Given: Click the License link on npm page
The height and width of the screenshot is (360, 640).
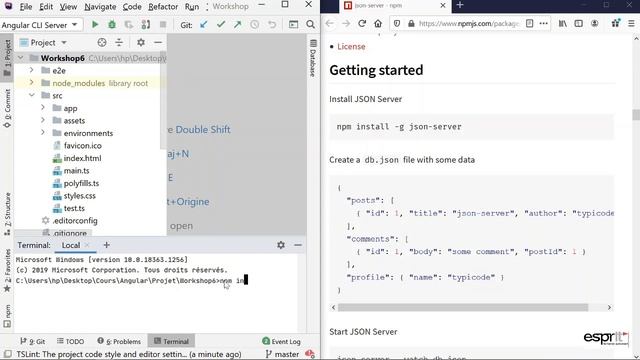Looking at the screenshot, I should [351, 47].
